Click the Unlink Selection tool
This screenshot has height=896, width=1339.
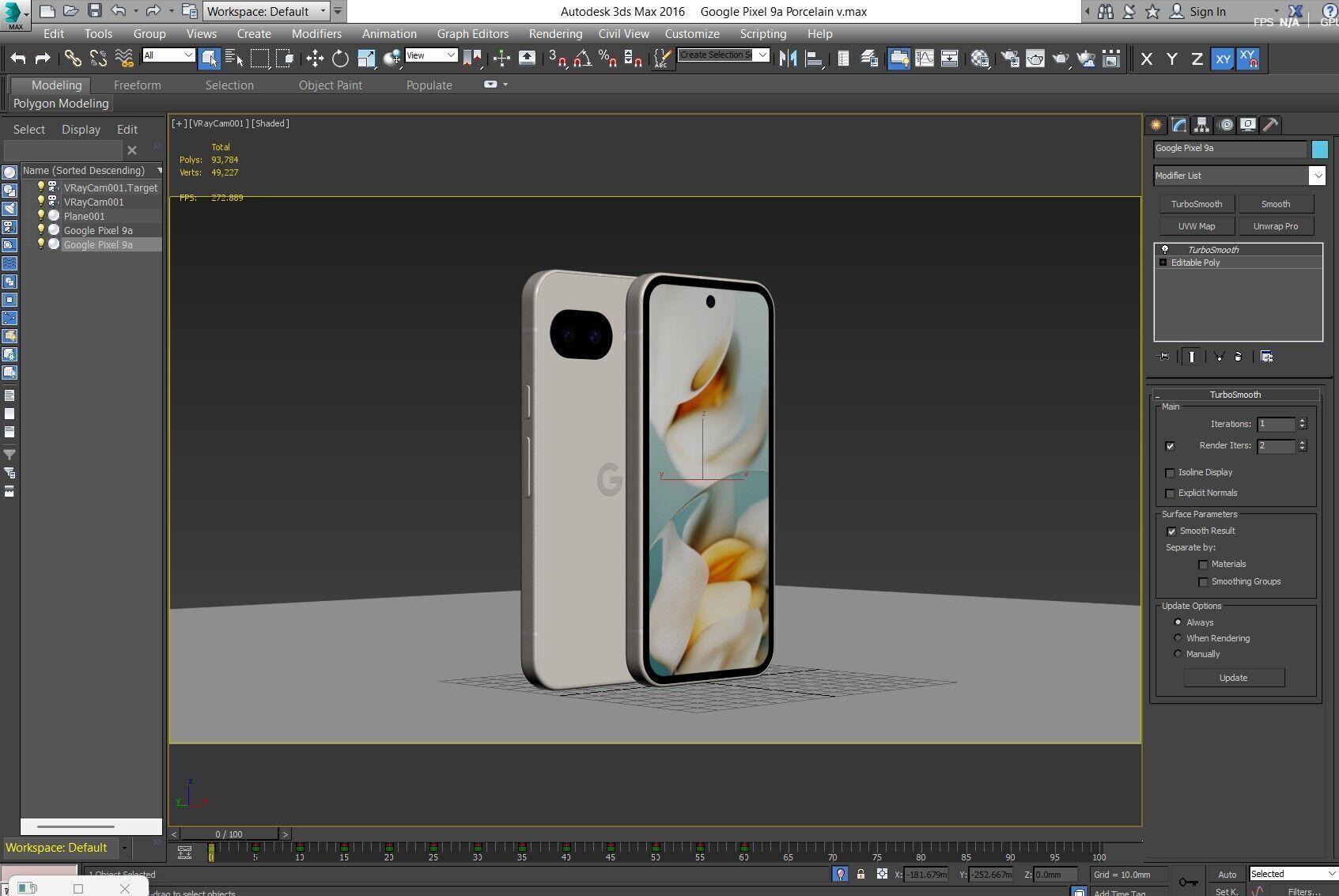tap(98, 59)
